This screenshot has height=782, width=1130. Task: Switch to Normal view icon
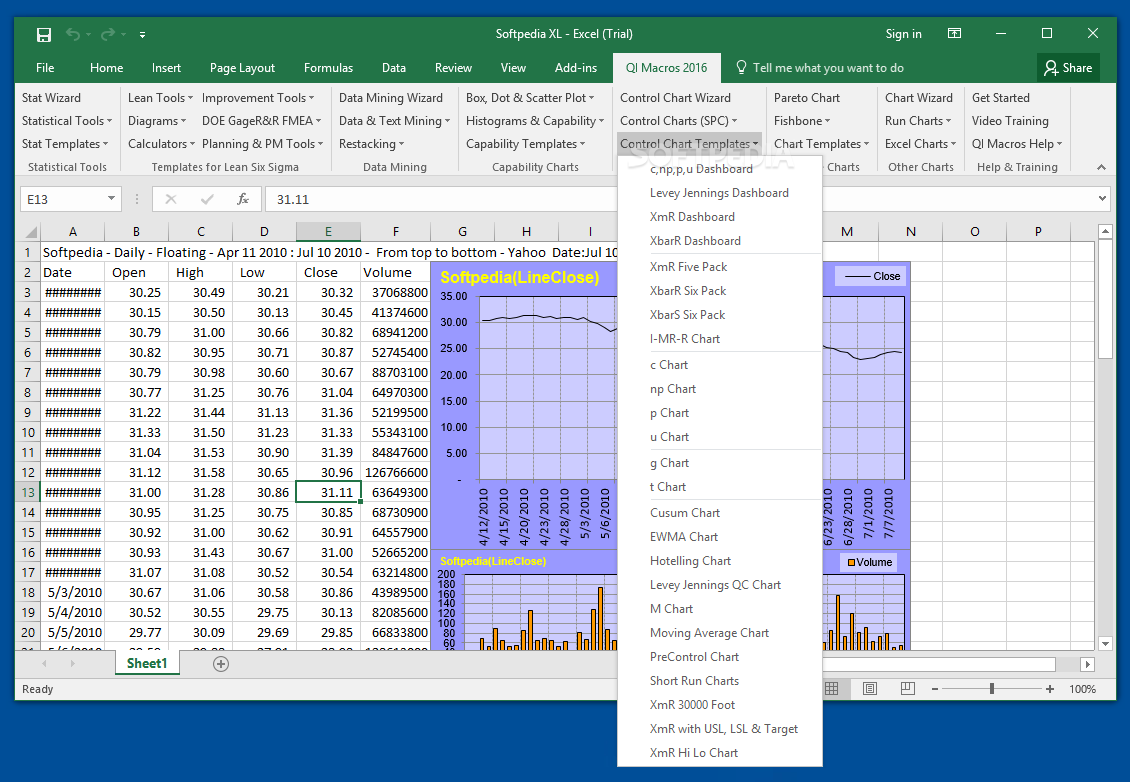tap(832, 689)
